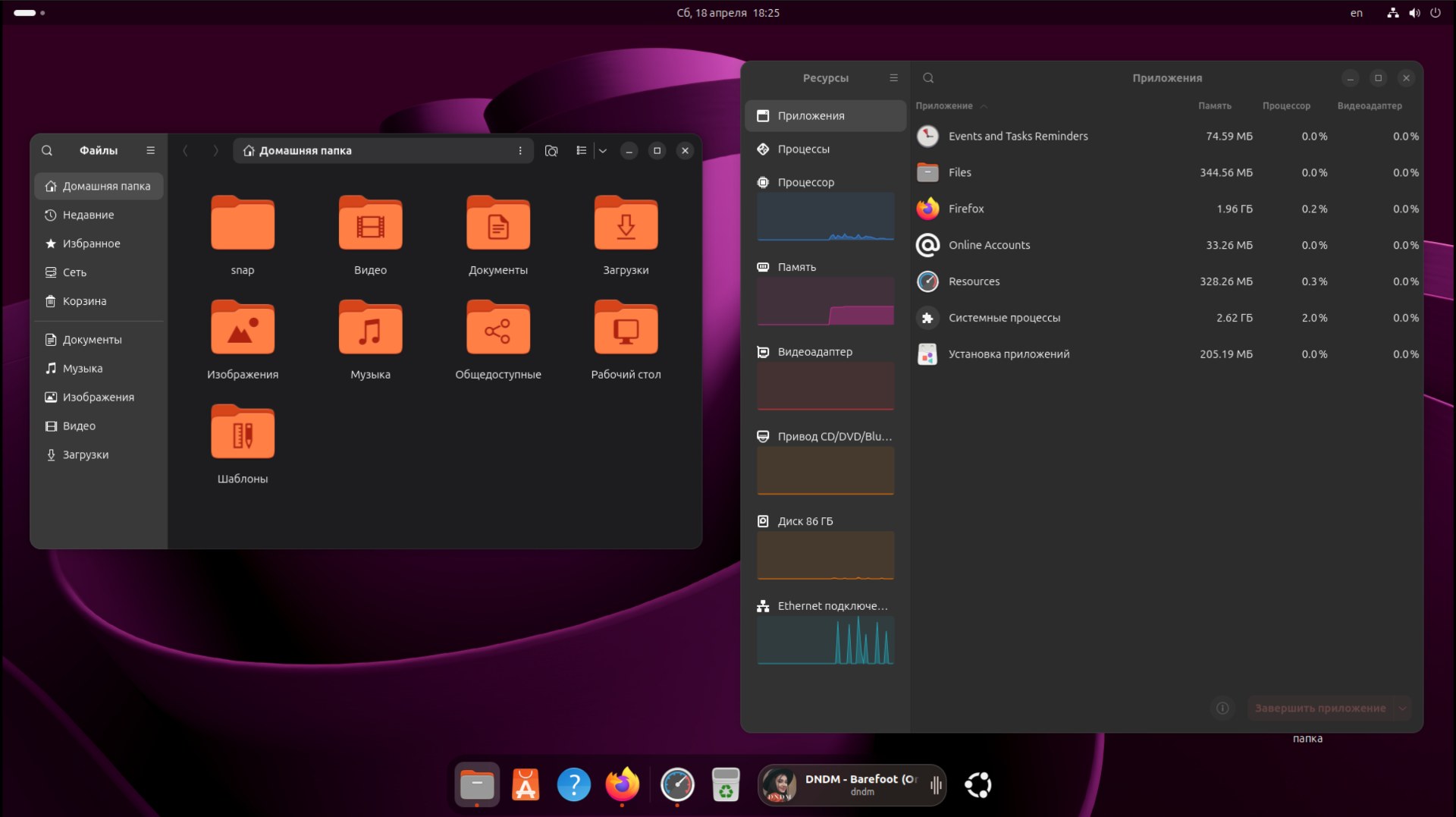Click the info icon beside Завершить приложение
The height and width of the screenshot is (817, 1456).
[x=1222, y=708]
